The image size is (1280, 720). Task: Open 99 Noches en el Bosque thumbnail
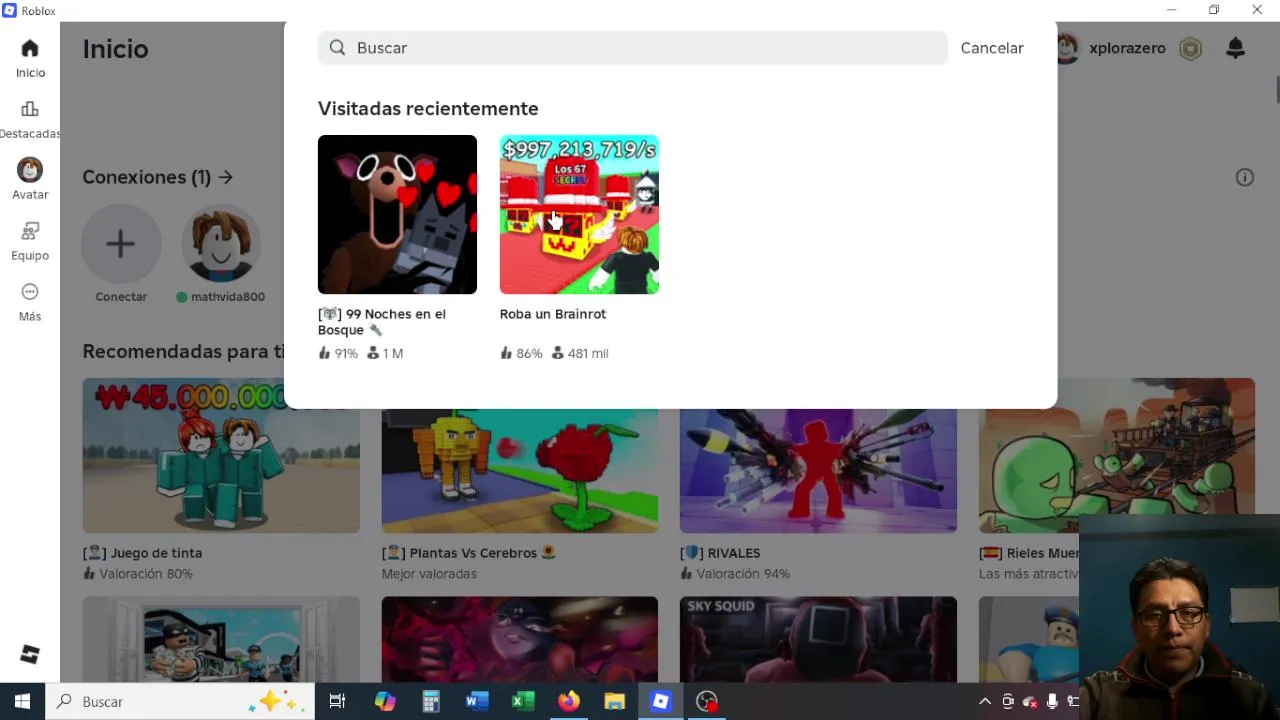[397, 214]
